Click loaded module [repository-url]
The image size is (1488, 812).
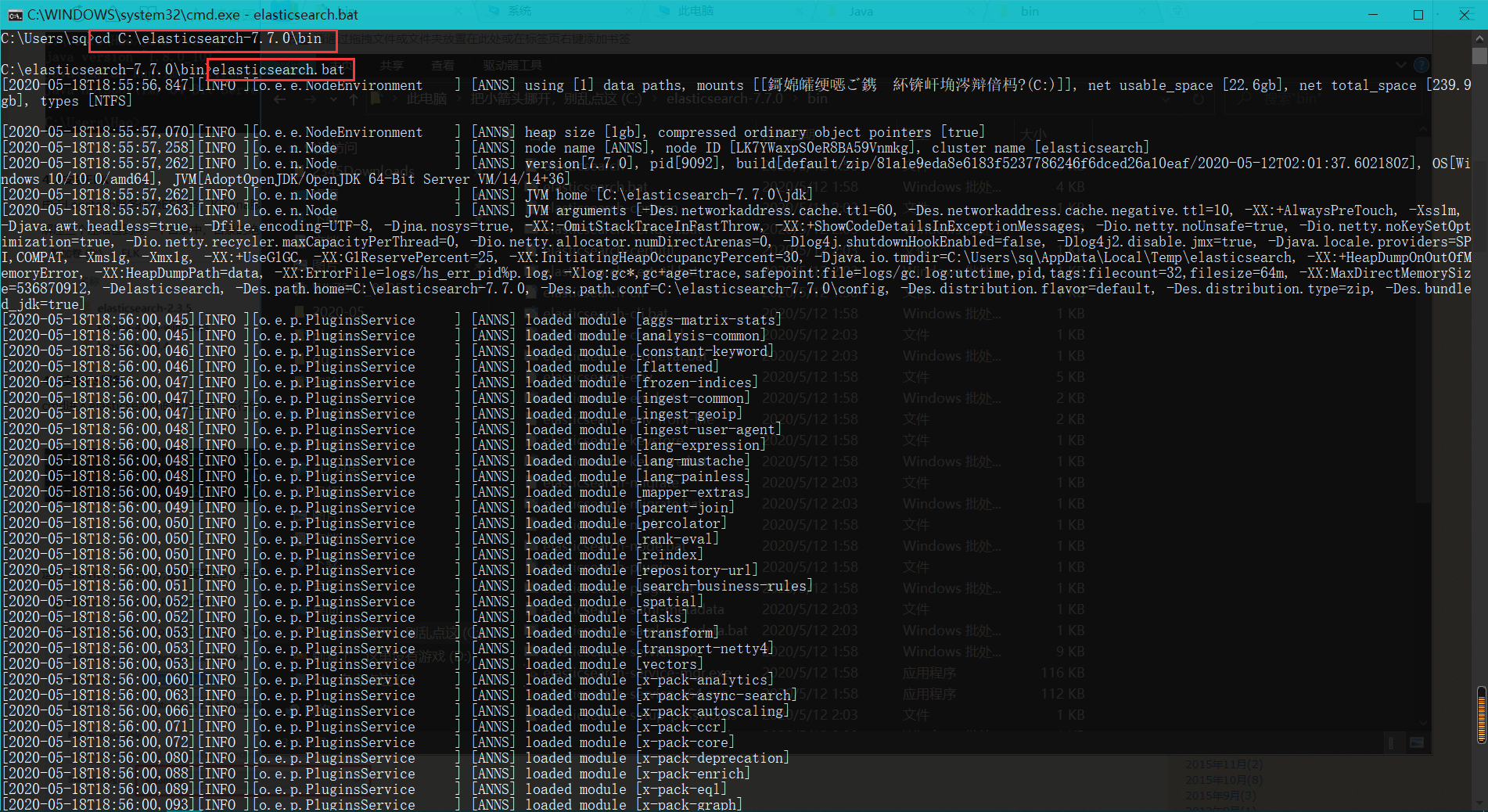[x=642, y=570]
